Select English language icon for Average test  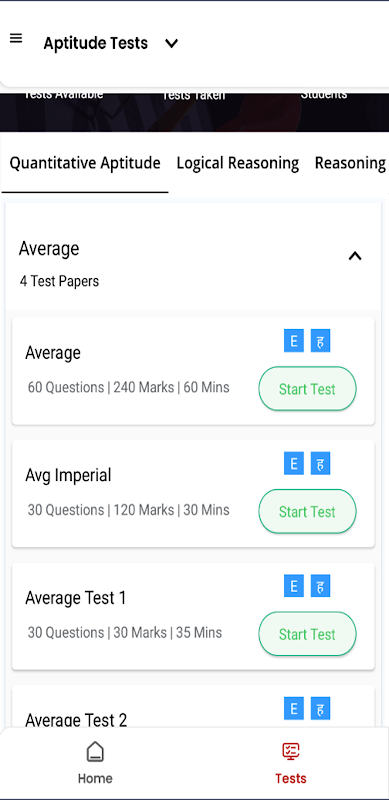click(x=294, y=341)
